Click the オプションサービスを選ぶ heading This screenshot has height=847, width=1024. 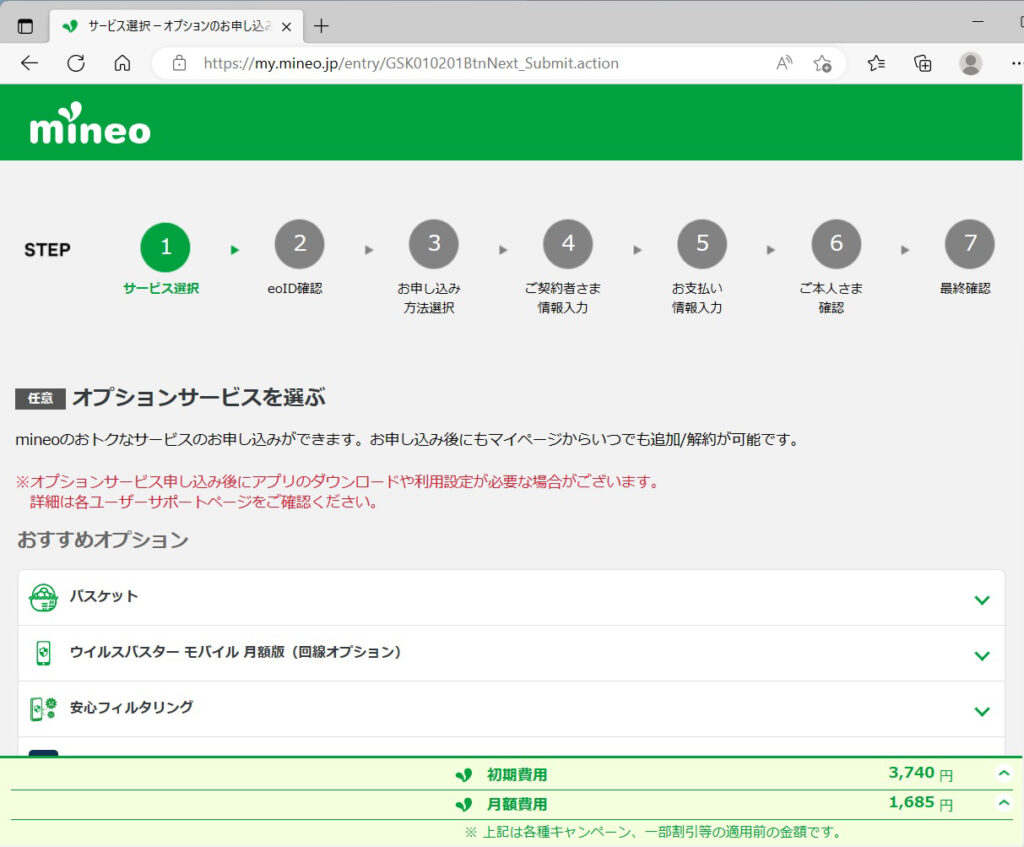[x=199, y=397]
